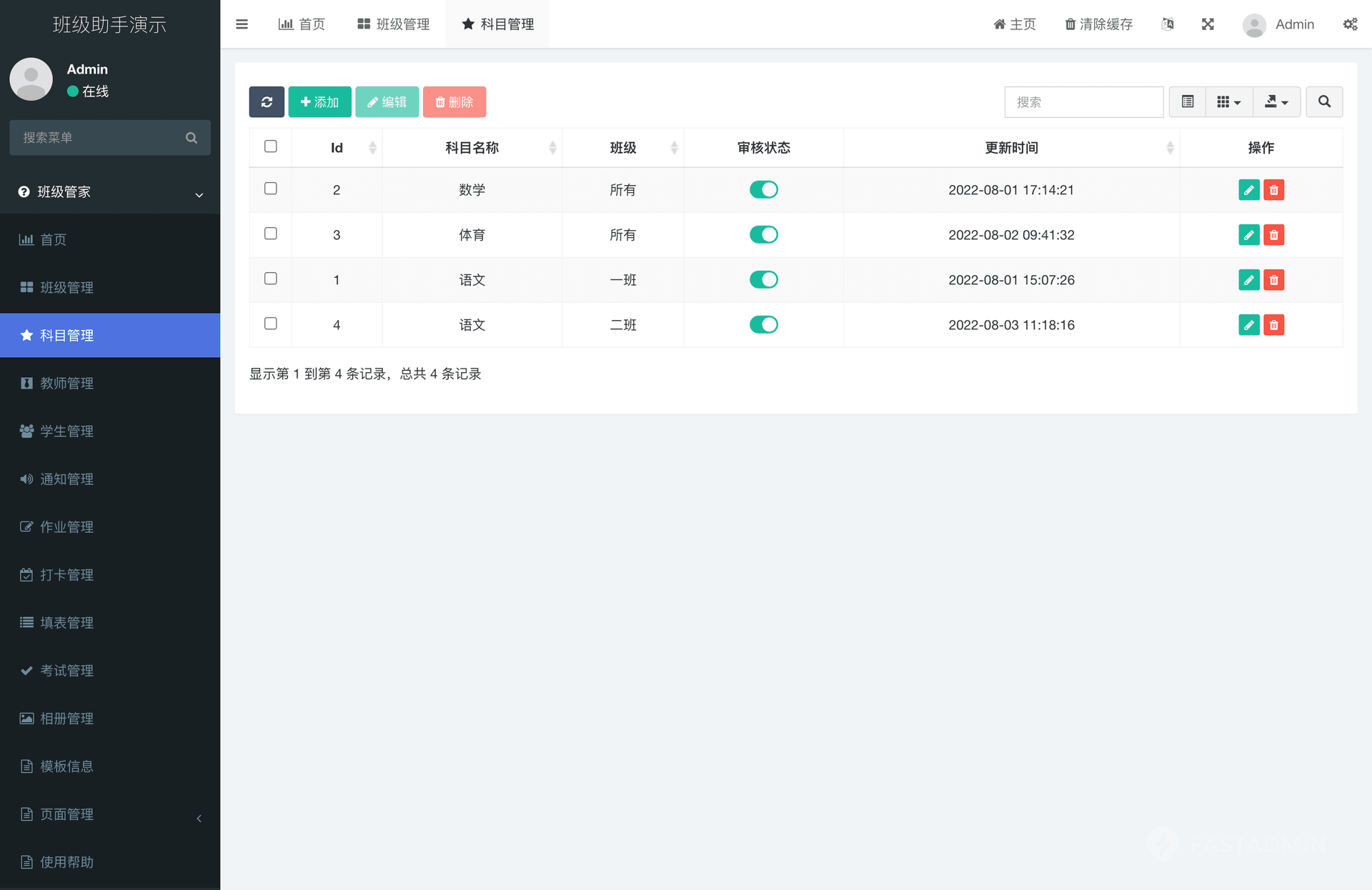Image resolution: width=1372 pixels, height=890 pixels.
Task: Switch to the 班级管理 top tab
Action: (394, 24)
